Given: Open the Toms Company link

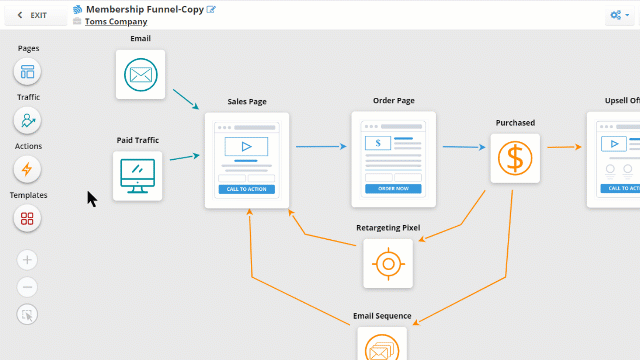Looking at the screenshot, I should tap(116, 22).
